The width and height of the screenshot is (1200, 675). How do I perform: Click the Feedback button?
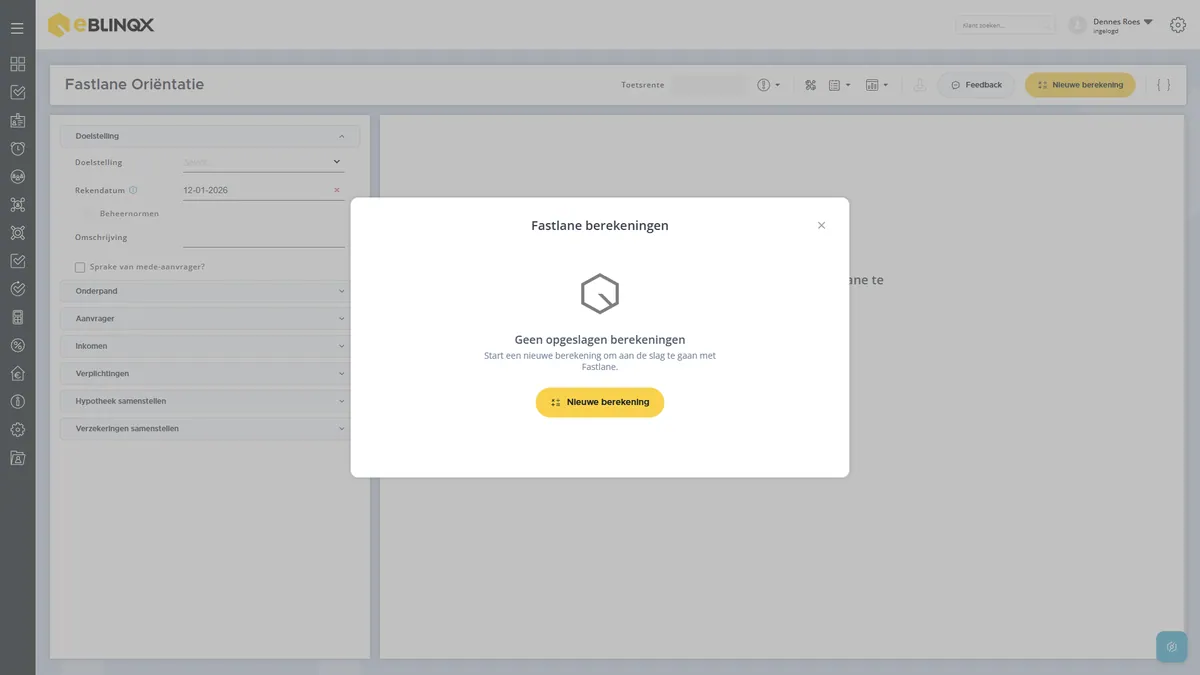coord(976,85)
